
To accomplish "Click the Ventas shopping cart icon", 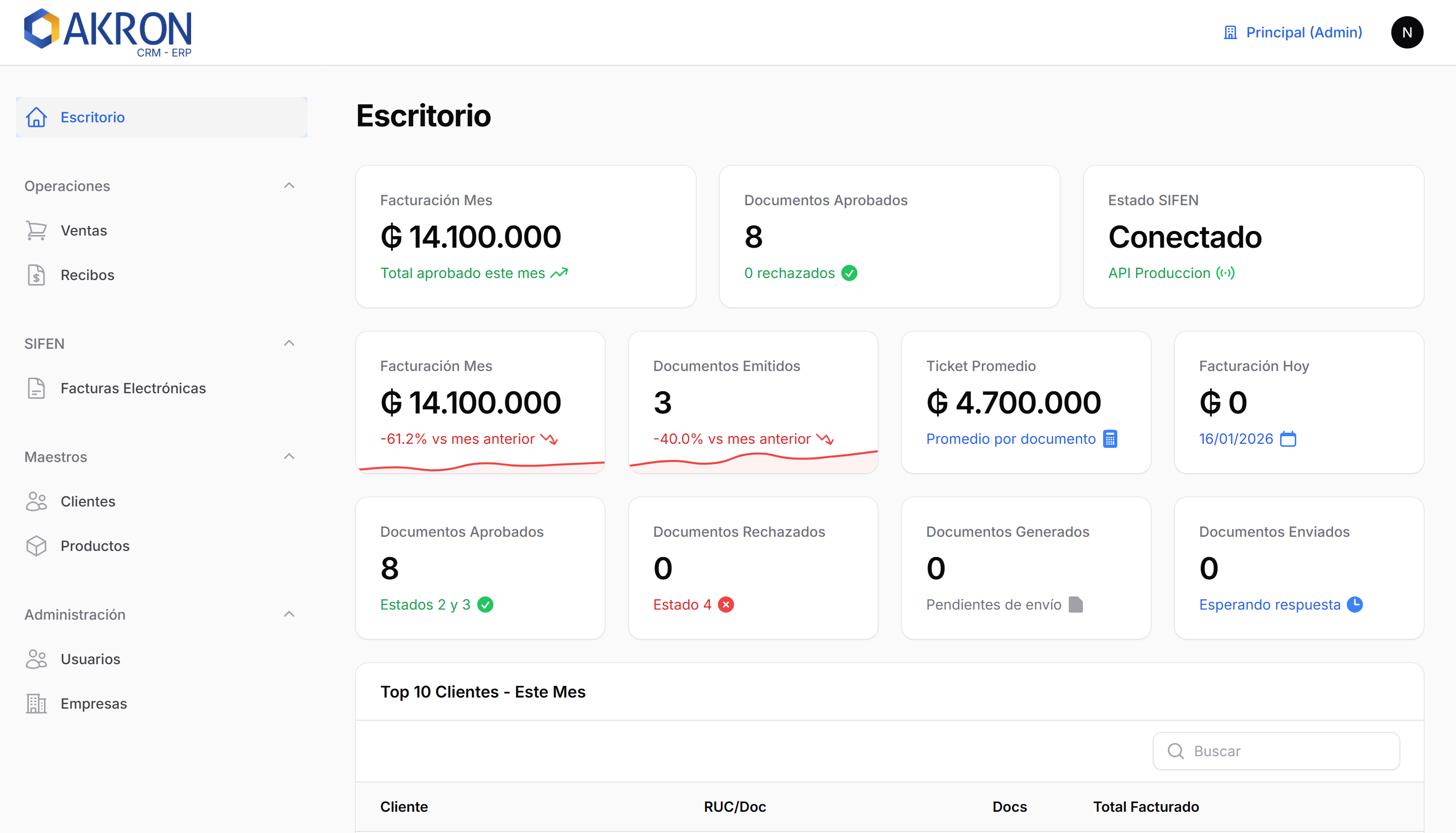I will tap(36, 230).
